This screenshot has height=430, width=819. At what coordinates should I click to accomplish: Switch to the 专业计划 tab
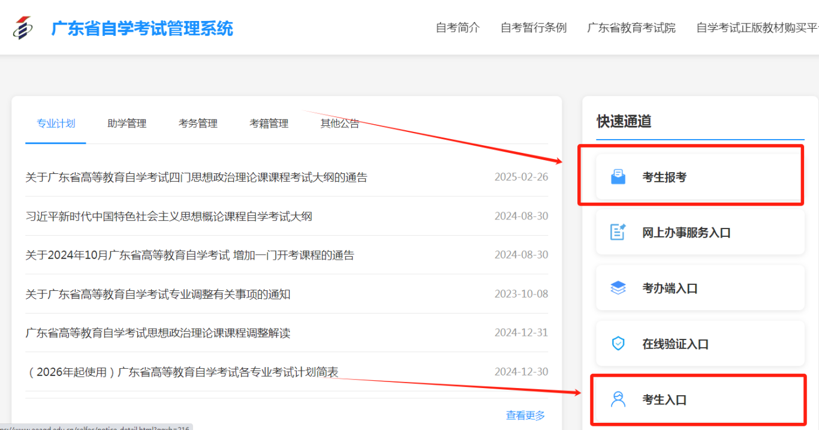[56, 124]
